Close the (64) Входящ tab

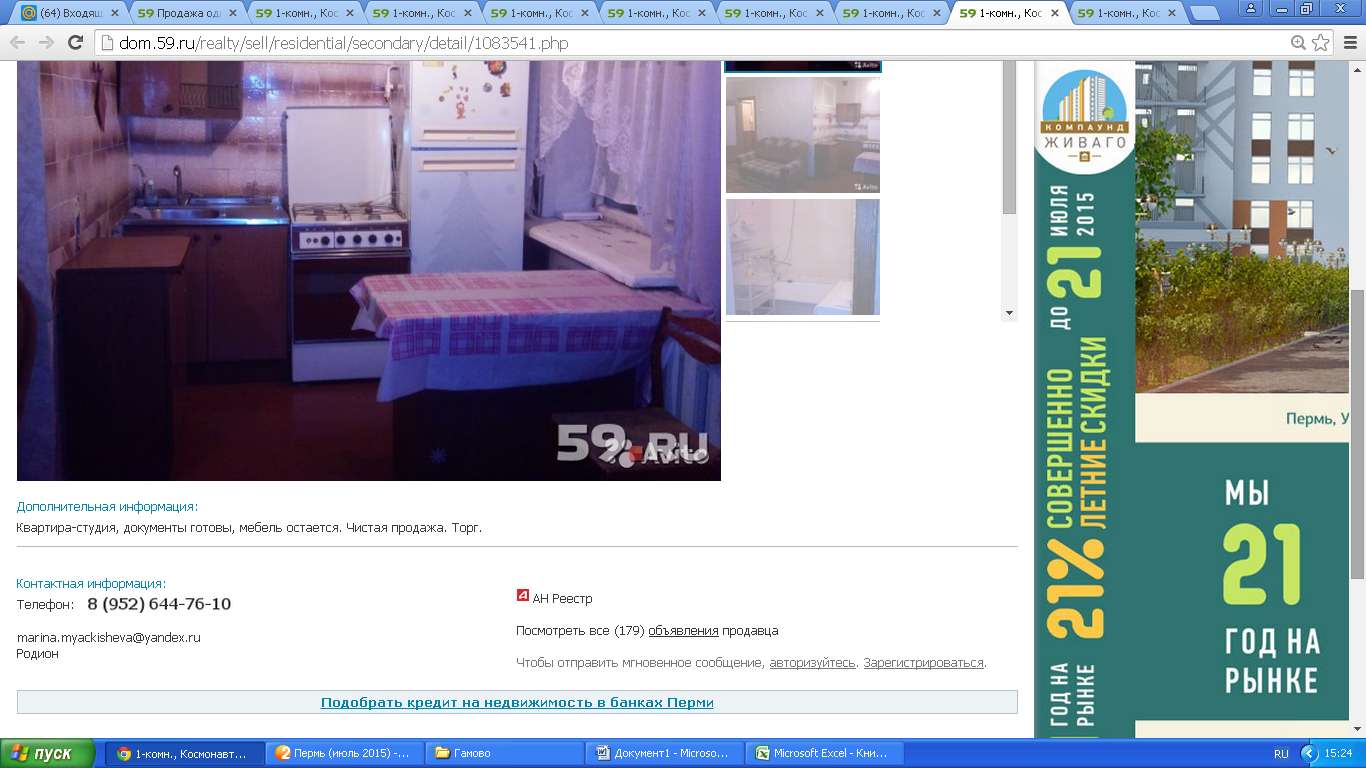114,14
